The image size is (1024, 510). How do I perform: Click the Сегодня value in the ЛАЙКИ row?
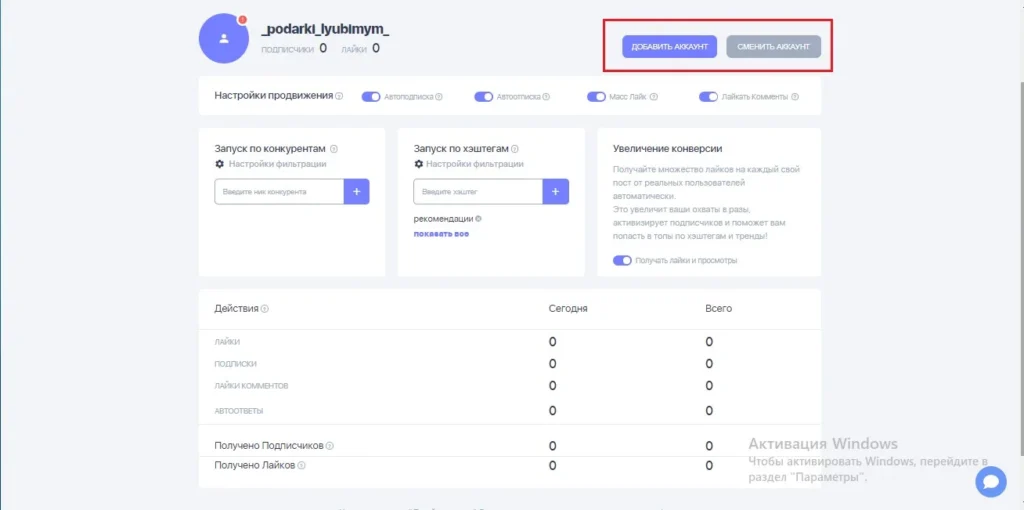click(552, 342)
